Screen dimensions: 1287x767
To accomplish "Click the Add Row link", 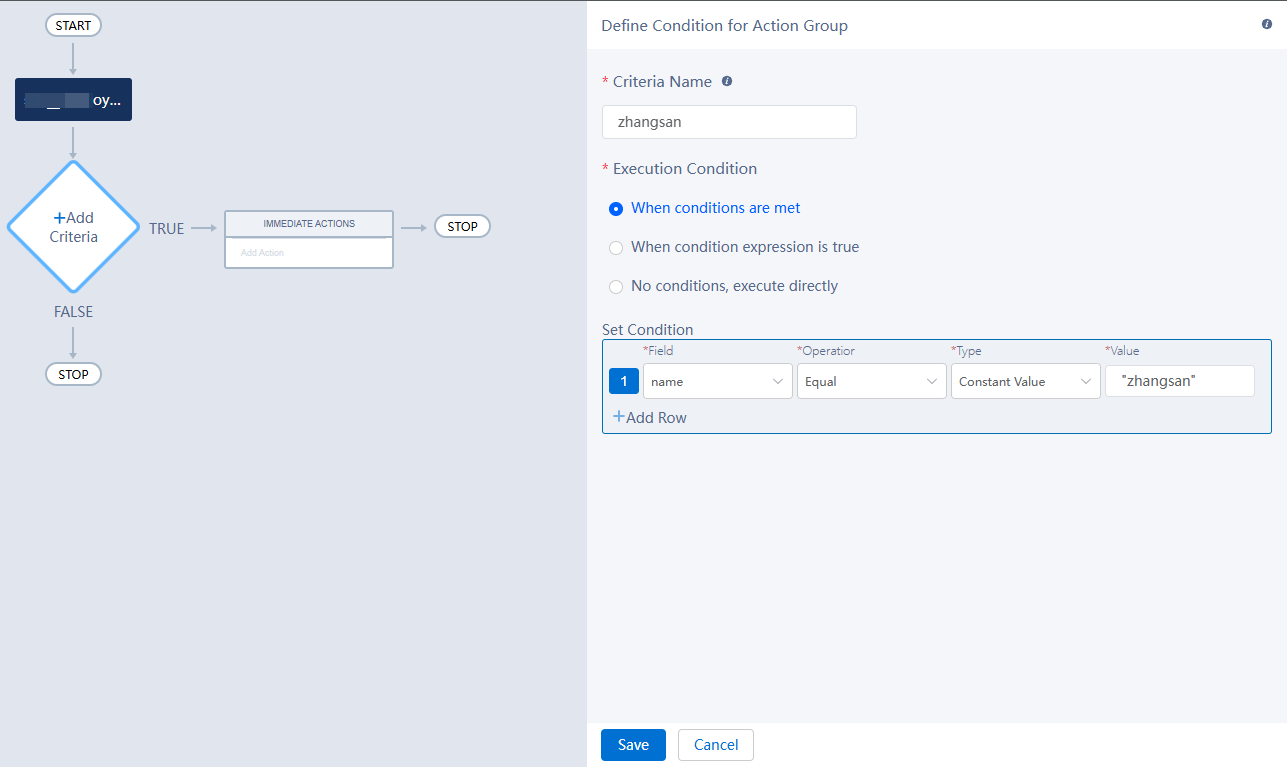I will 650,417.
